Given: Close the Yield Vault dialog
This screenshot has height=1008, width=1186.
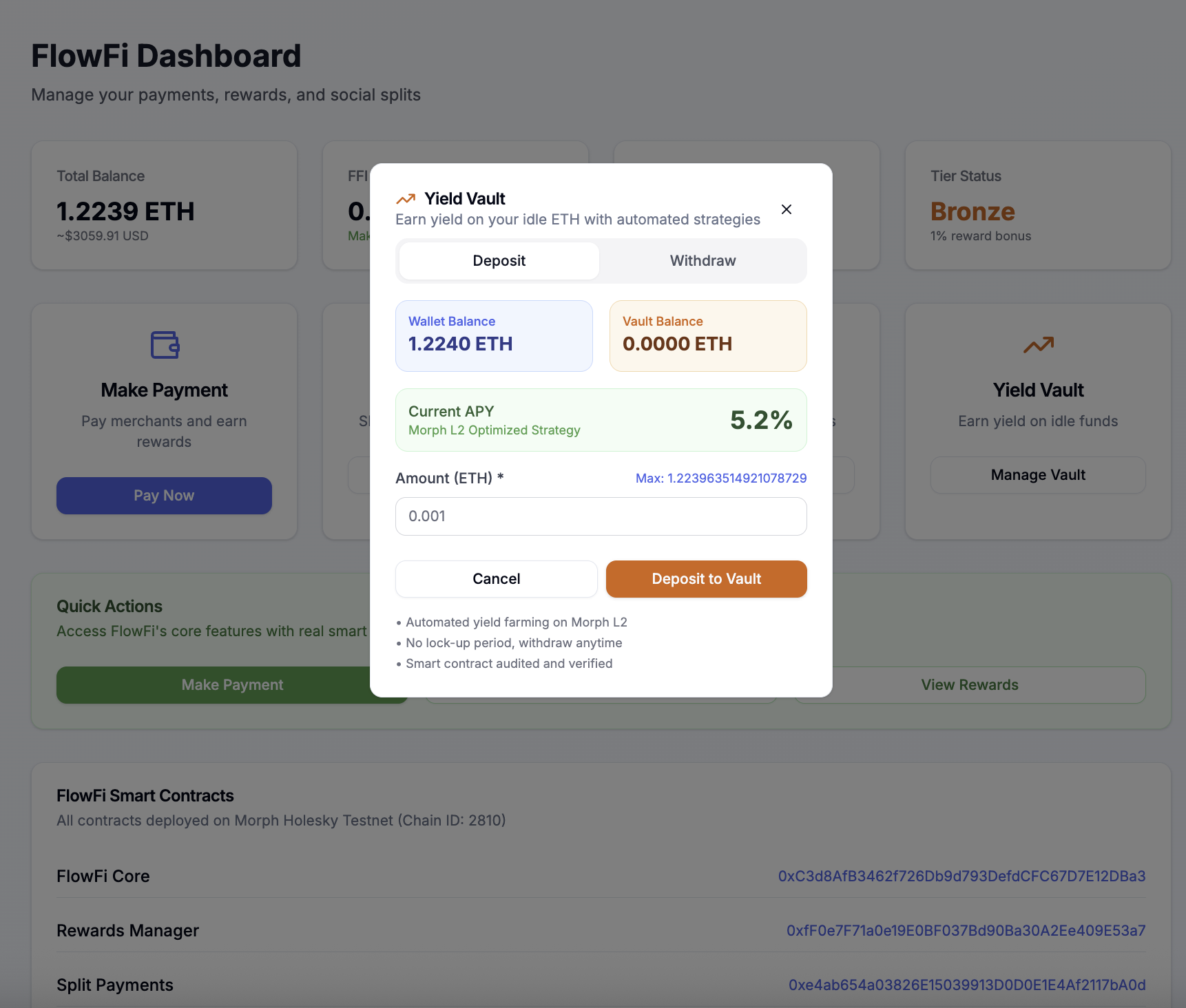Looking at the screenshot, I should (786, 209).
